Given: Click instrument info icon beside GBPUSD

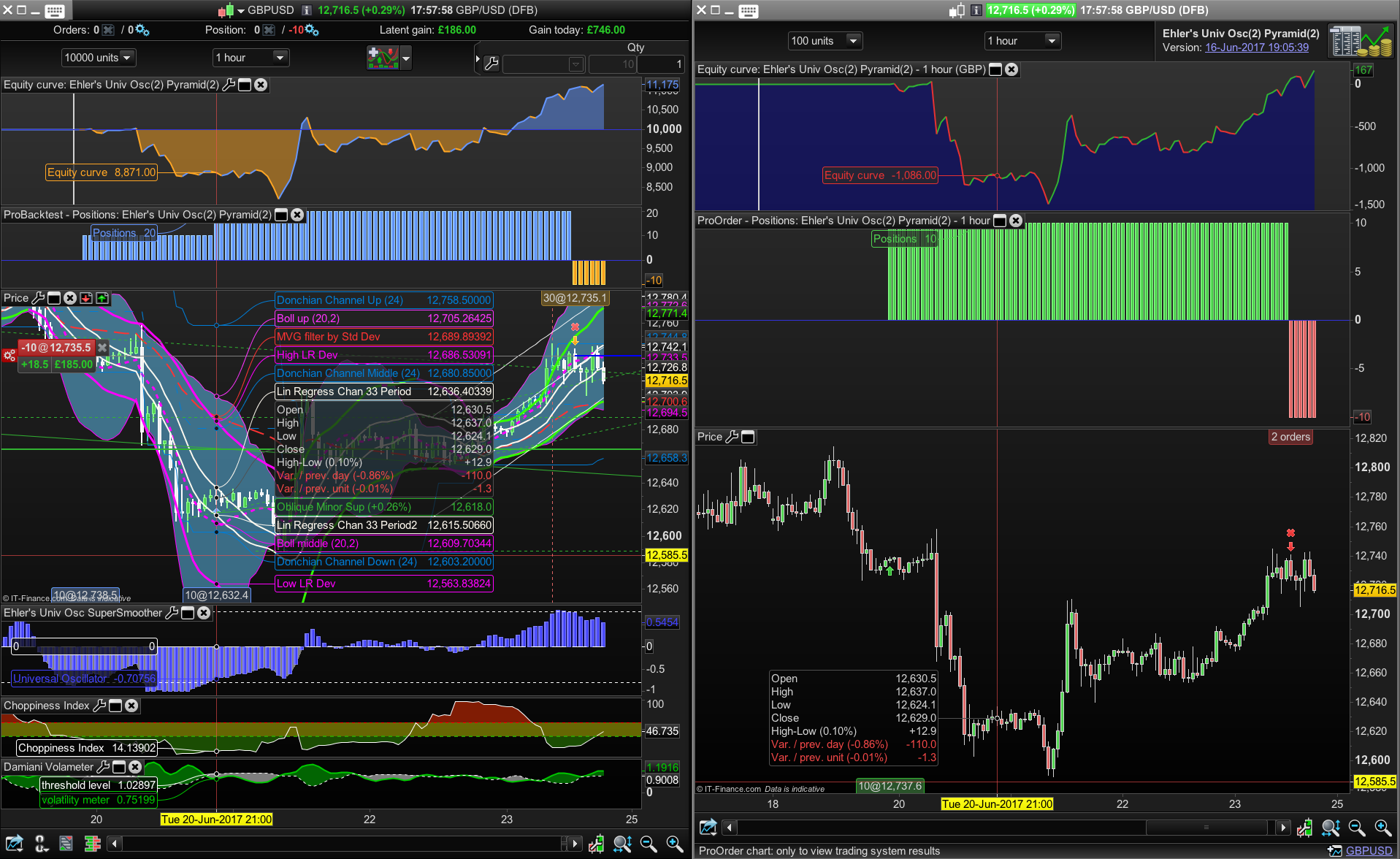Looking at the screenshot, I should tap(307, 10).
